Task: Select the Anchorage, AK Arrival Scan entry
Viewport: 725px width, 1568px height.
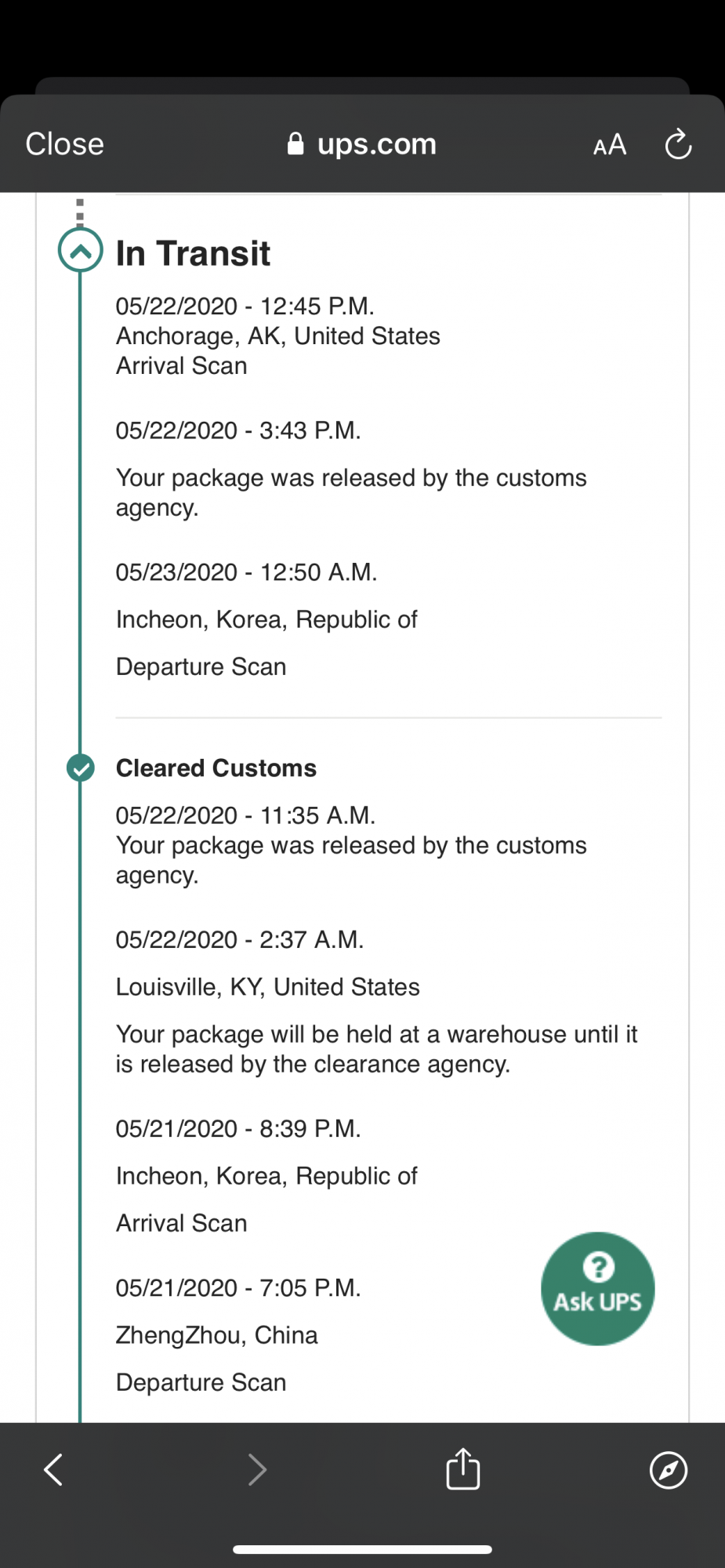Action: tap(278, 336)
